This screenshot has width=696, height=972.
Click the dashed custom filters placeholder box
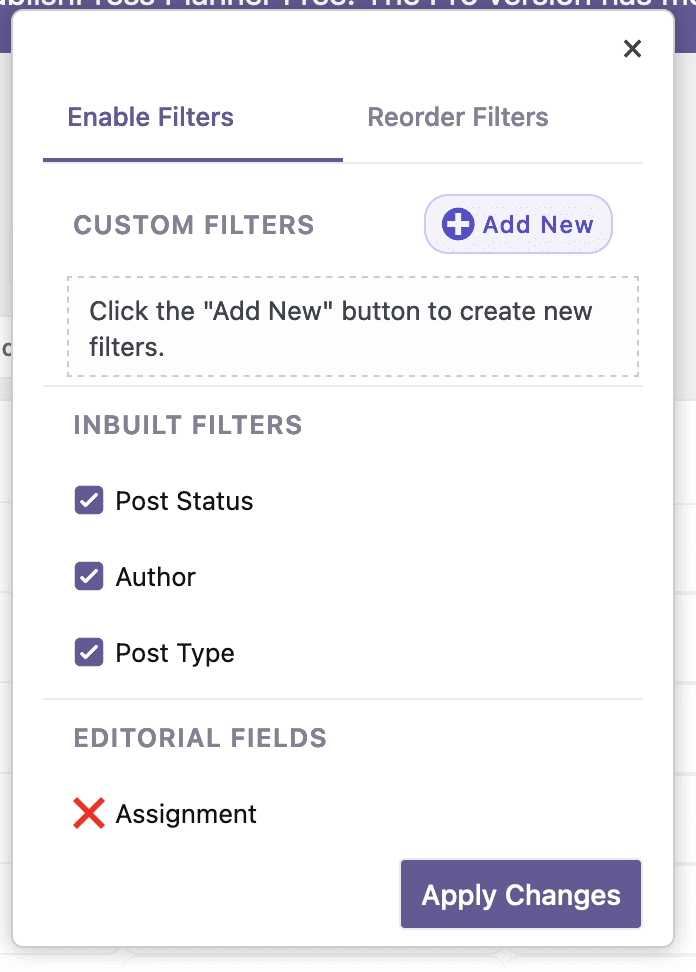(x=353, y=326)
